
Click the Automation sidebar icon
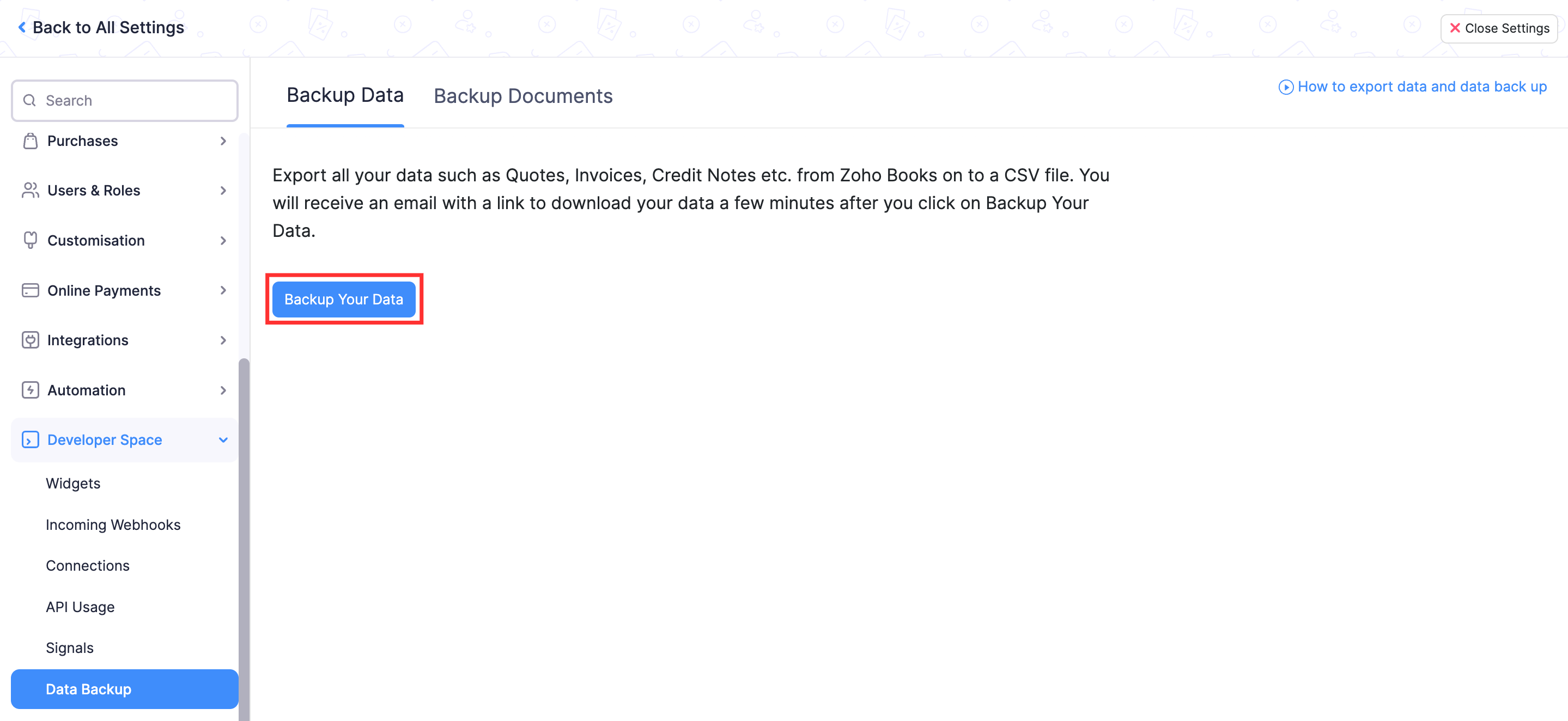30,389
